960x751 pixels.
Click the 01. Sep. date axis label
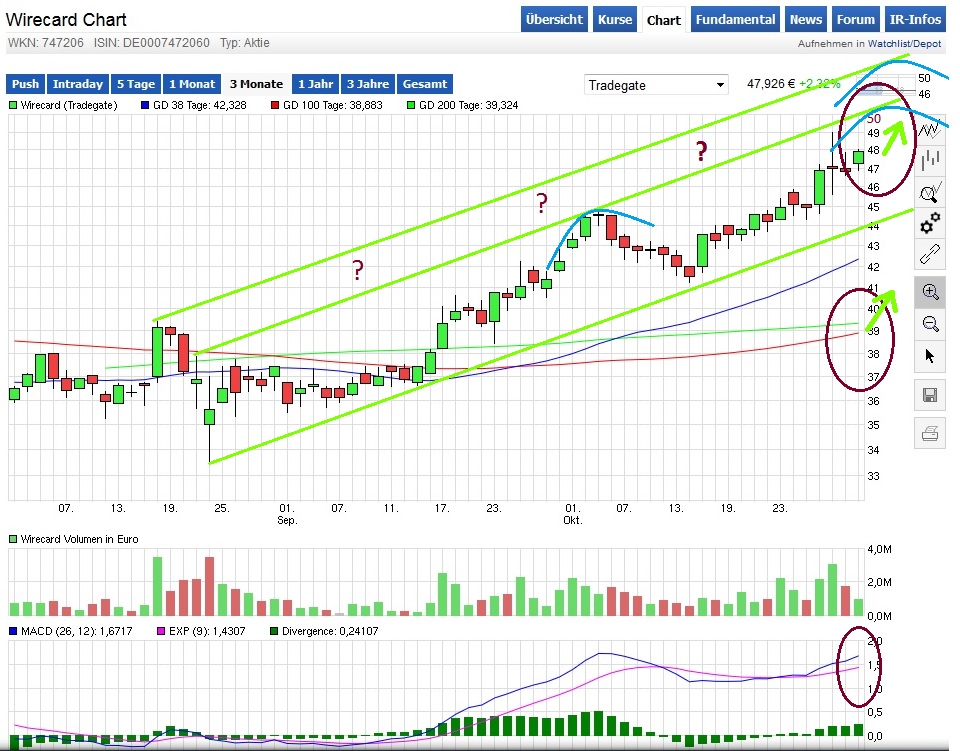pyautogui.click(x=287, y=514)
